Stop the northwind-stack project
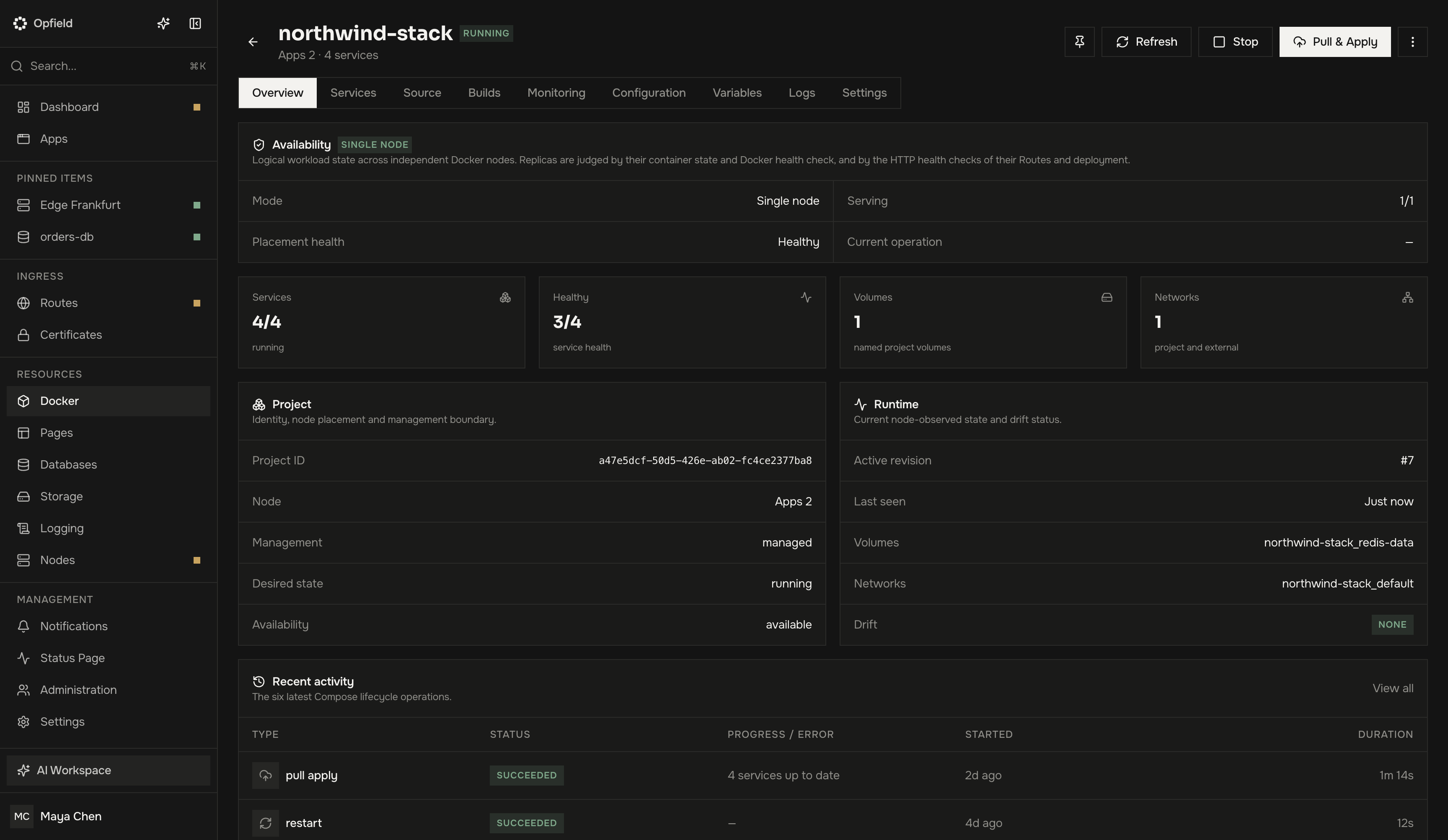 pyautogui.click(x=1235, y=42)
